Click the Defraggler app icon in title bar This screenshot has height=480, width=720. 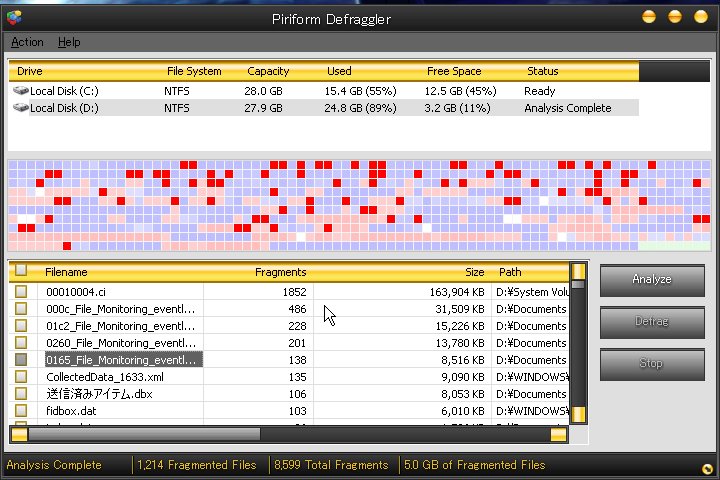[14, 17]
